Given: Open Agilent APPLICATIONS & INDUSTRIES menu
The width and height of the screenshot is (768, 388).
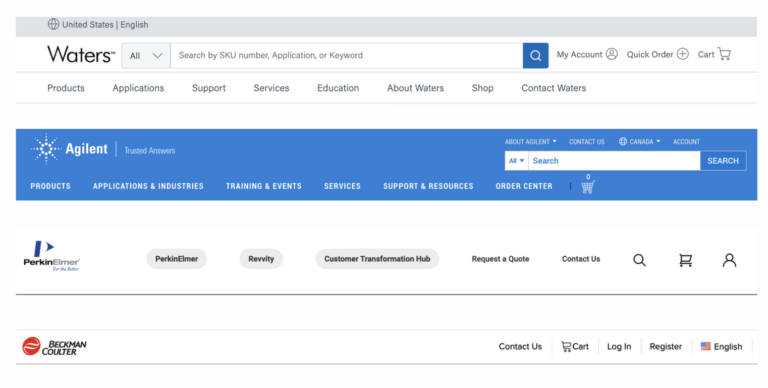Looking at the screenshot, I should (x=148, y=186).
